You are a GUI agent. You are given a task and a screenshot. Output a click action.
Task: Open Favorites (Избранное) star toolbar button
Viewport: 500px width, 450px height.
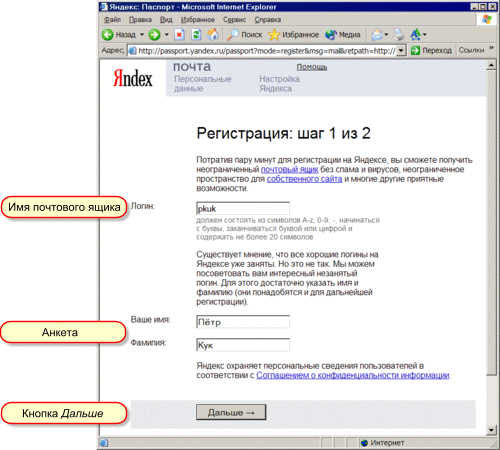pos(294,34)
